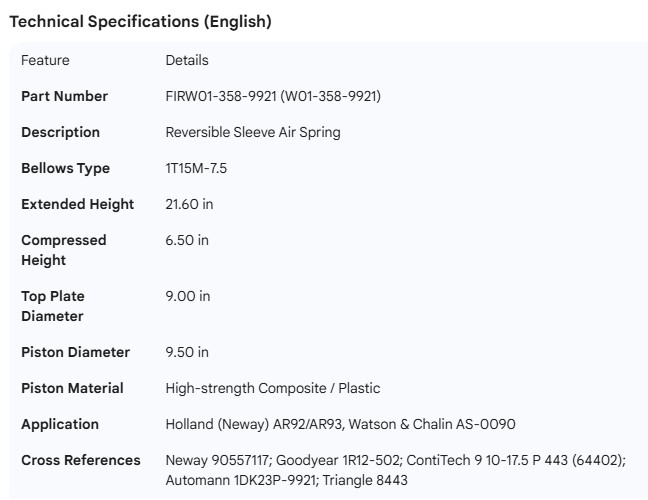Click the Technical Specifications (English) heading
Screen dimensions: 648x500
140,21
